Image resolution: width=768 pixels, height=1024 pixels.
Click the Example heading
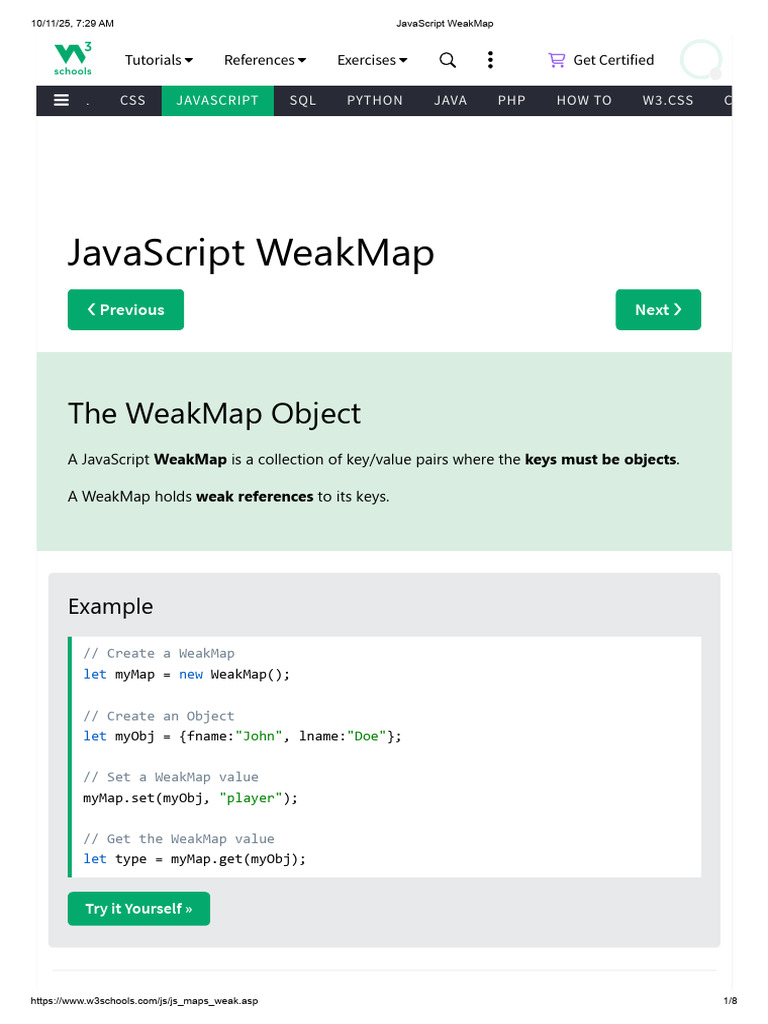(110, 607)
